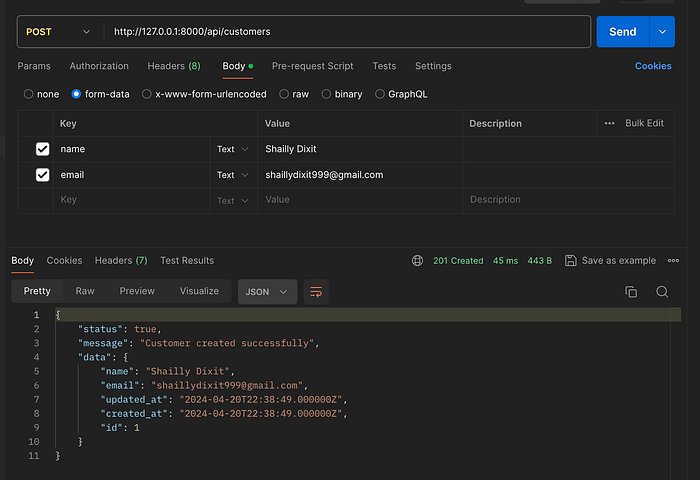The width and height of the screenshot is (700, 480).
Task: Click the globe network icon beside 201 Created
Action: point(417,260)
